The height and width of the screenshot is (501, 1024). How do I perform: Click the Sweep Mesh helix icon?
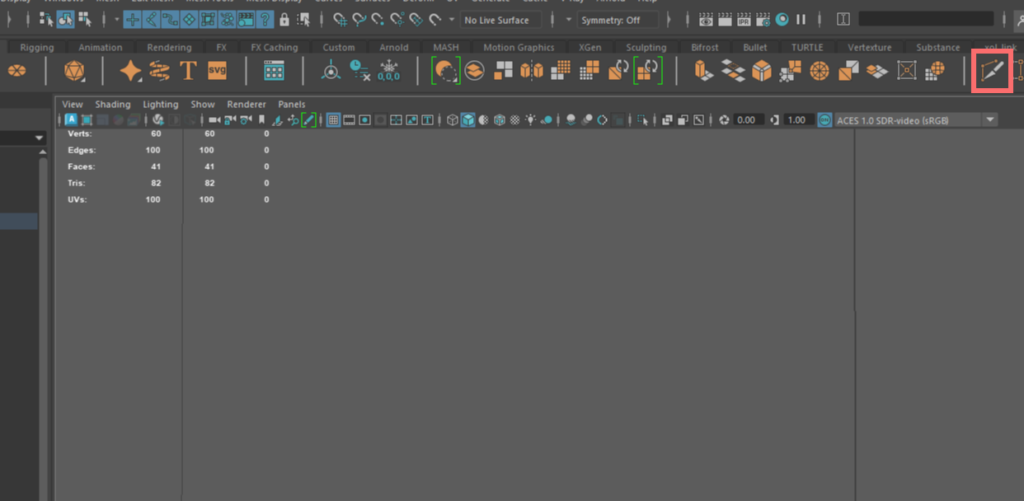[x=159, y=71]
